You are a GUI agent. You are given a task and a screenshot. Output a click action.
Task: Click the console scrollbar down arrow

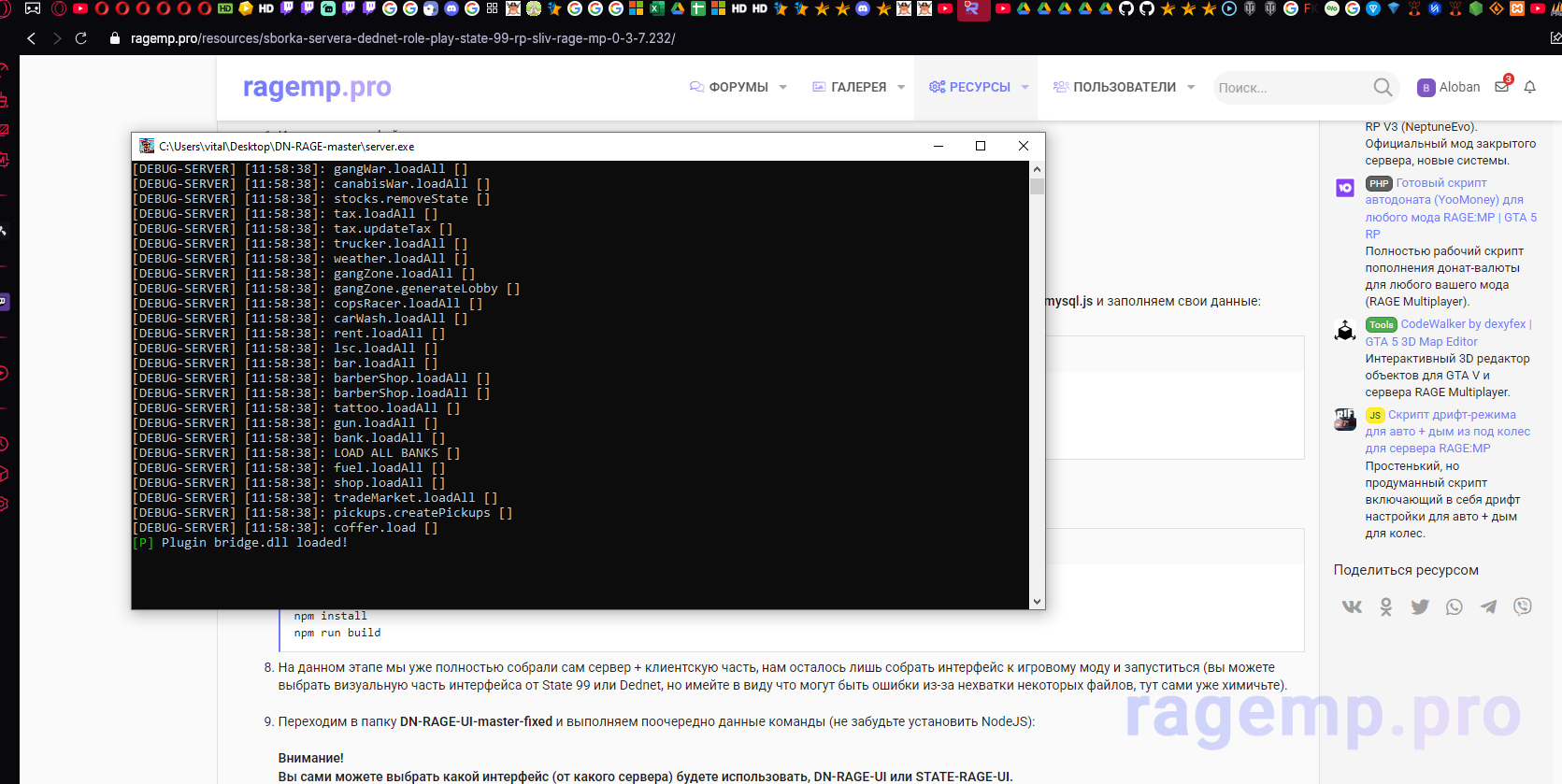[x=1037, y=602]
